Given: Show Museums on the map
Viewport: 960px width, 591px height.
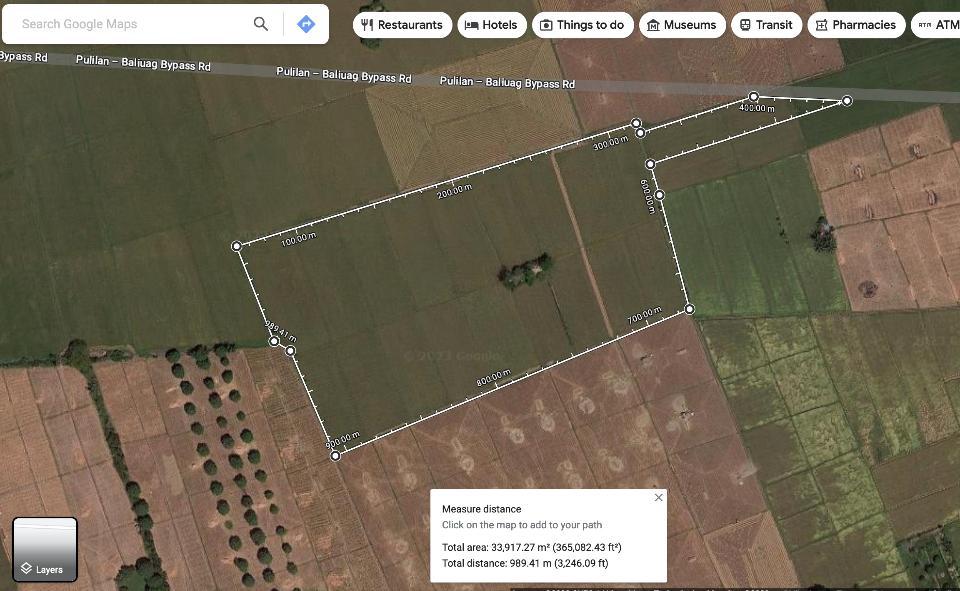Looking at the screenshot, I should tap(682, 25).
